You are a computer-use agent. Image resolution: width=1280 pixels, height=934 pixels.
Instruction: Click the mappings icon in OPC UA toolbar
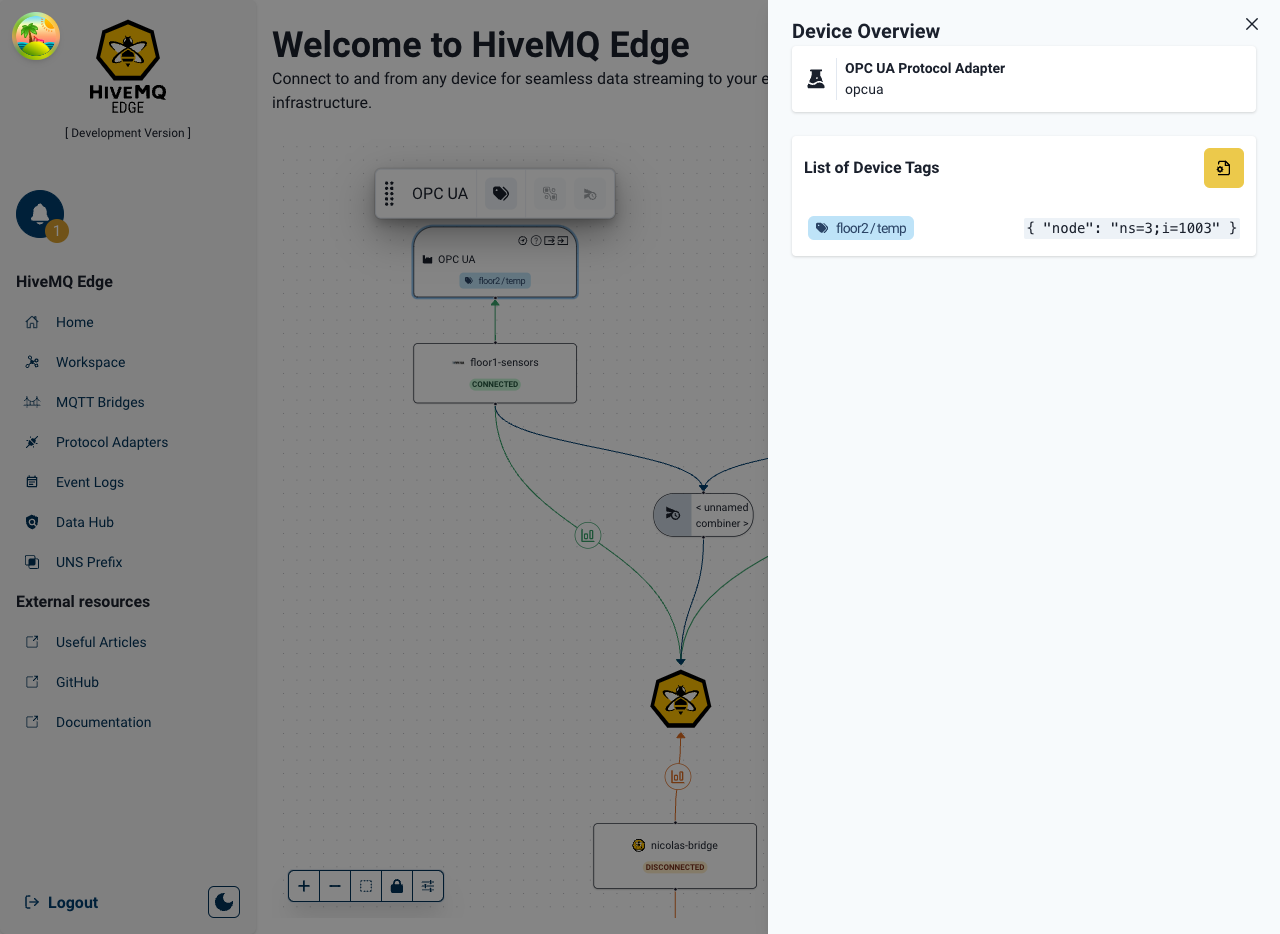click(x=549, y=194)
